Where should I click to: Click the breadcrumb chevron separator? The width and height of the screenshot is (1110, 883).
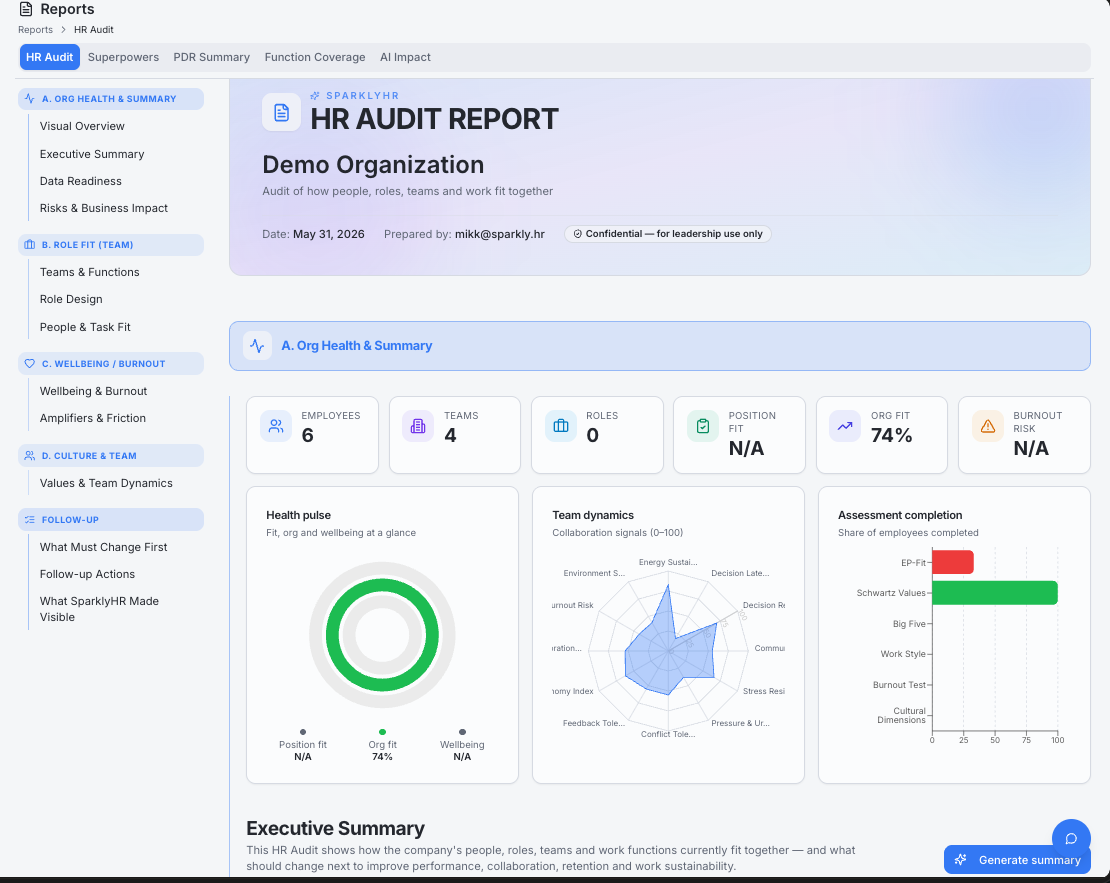pos(63,30)
